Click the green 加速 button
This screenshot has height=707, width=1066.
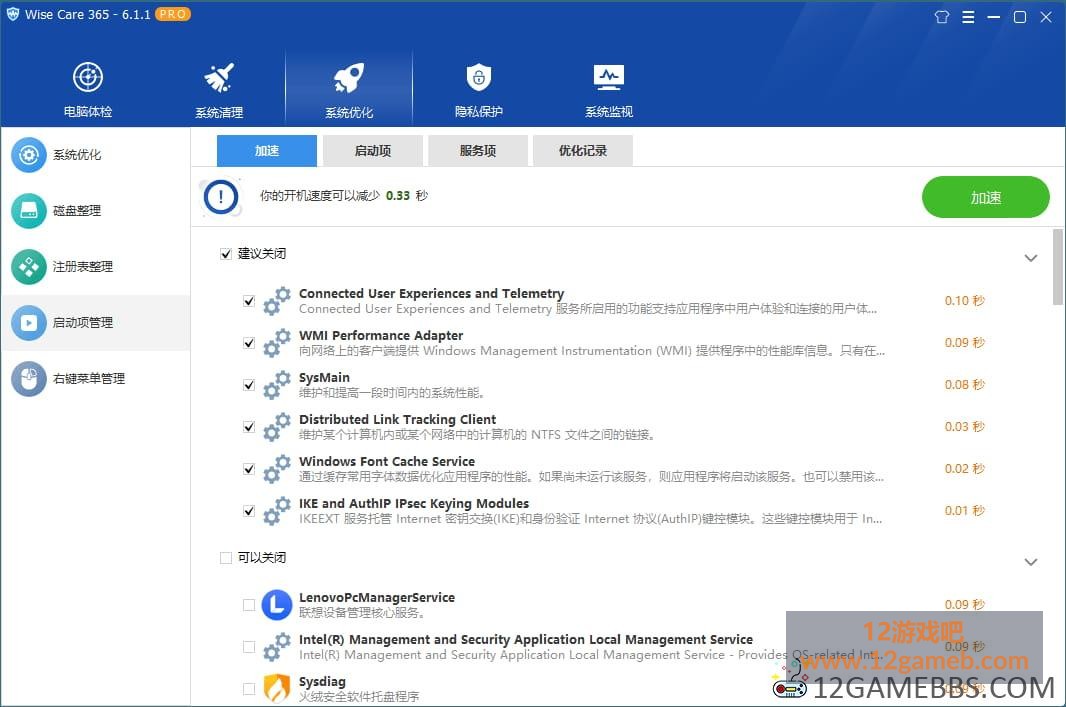[x=985, y=197]
